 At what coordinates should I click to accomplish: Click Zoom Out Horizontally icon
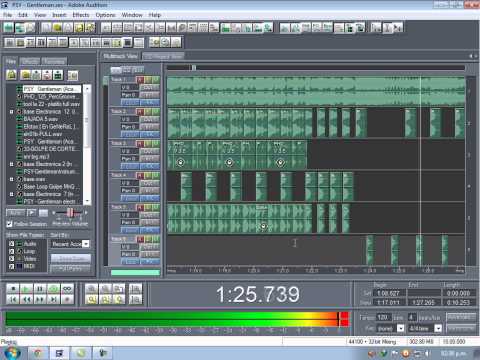(105, 289)
